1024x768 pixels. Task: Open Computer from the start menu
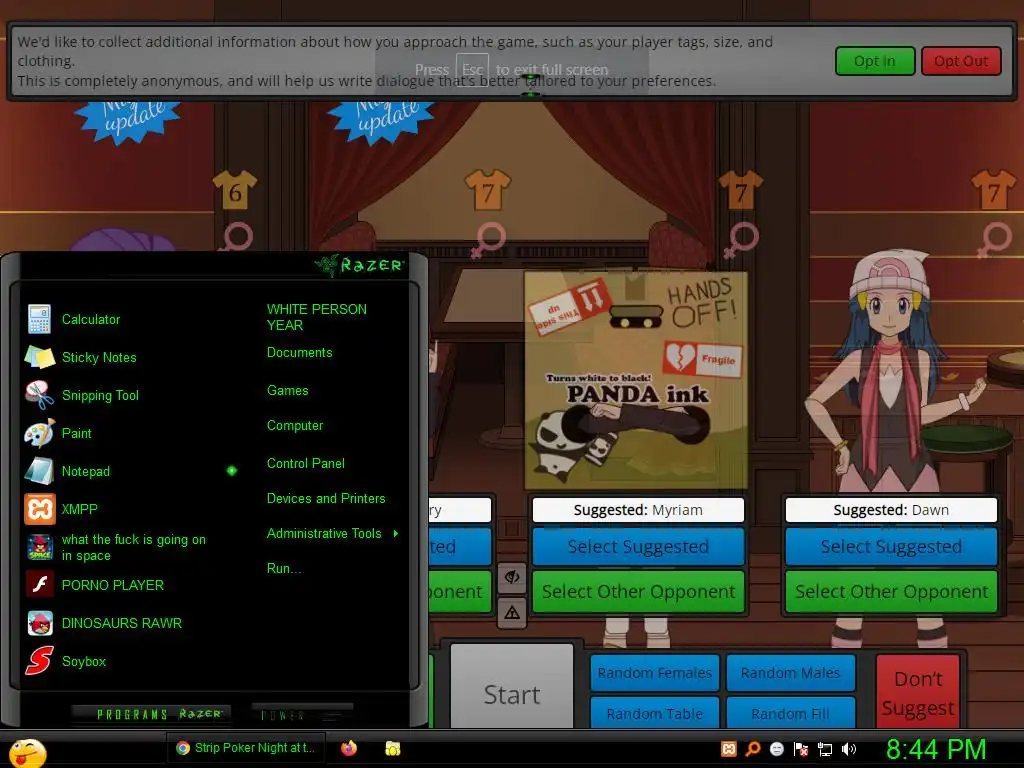295,426
